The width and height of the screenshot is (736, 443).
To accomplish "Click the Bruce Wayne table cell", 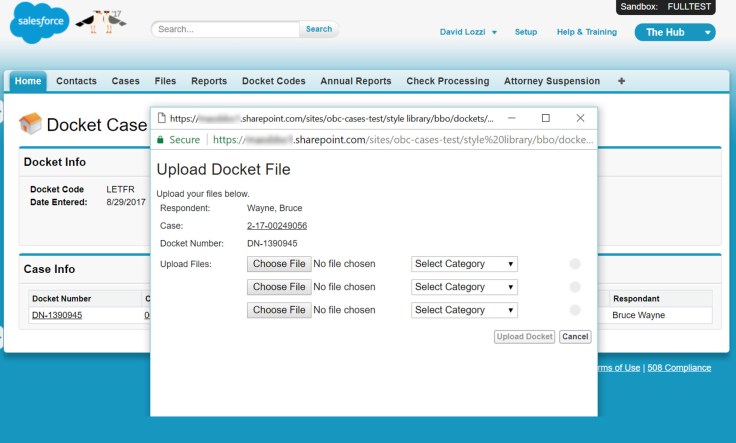I will coord(638,315).
